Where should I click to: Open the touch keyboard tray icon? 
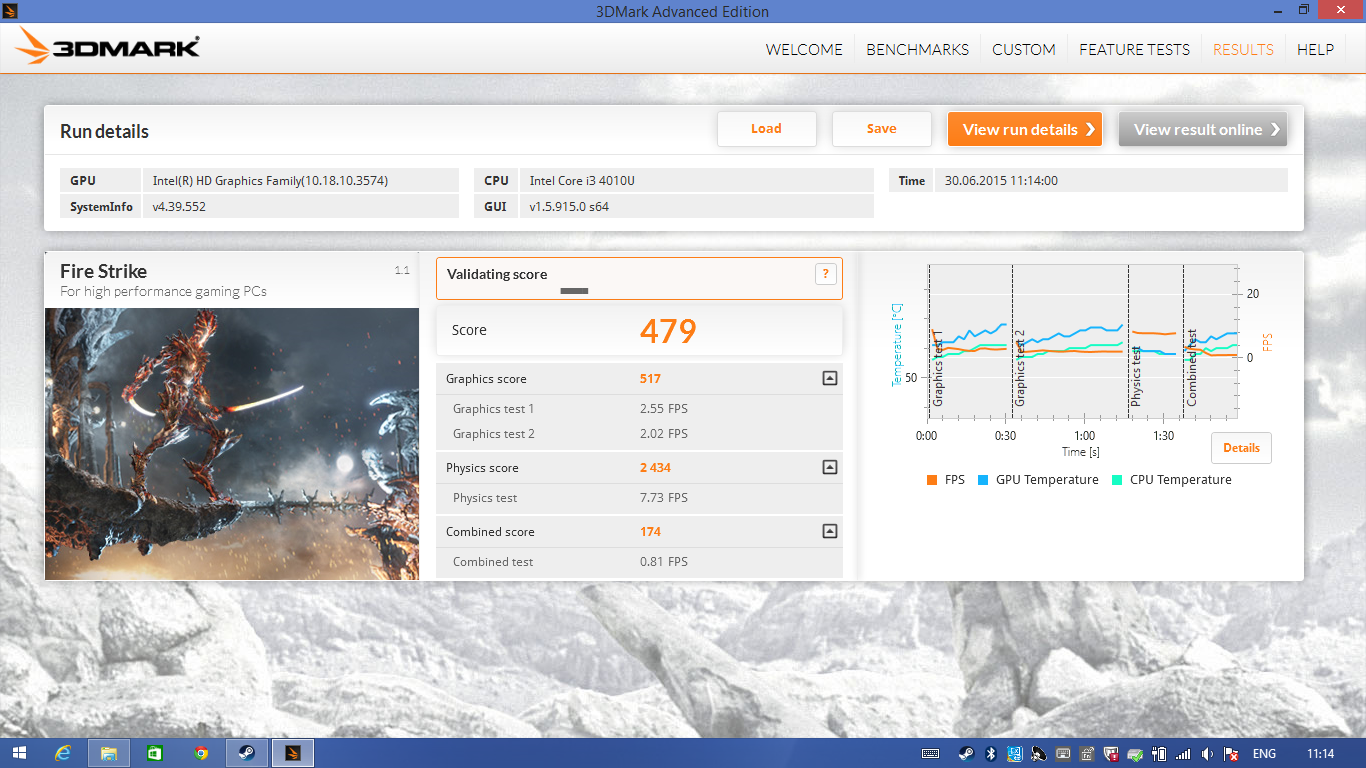[930, 753]
